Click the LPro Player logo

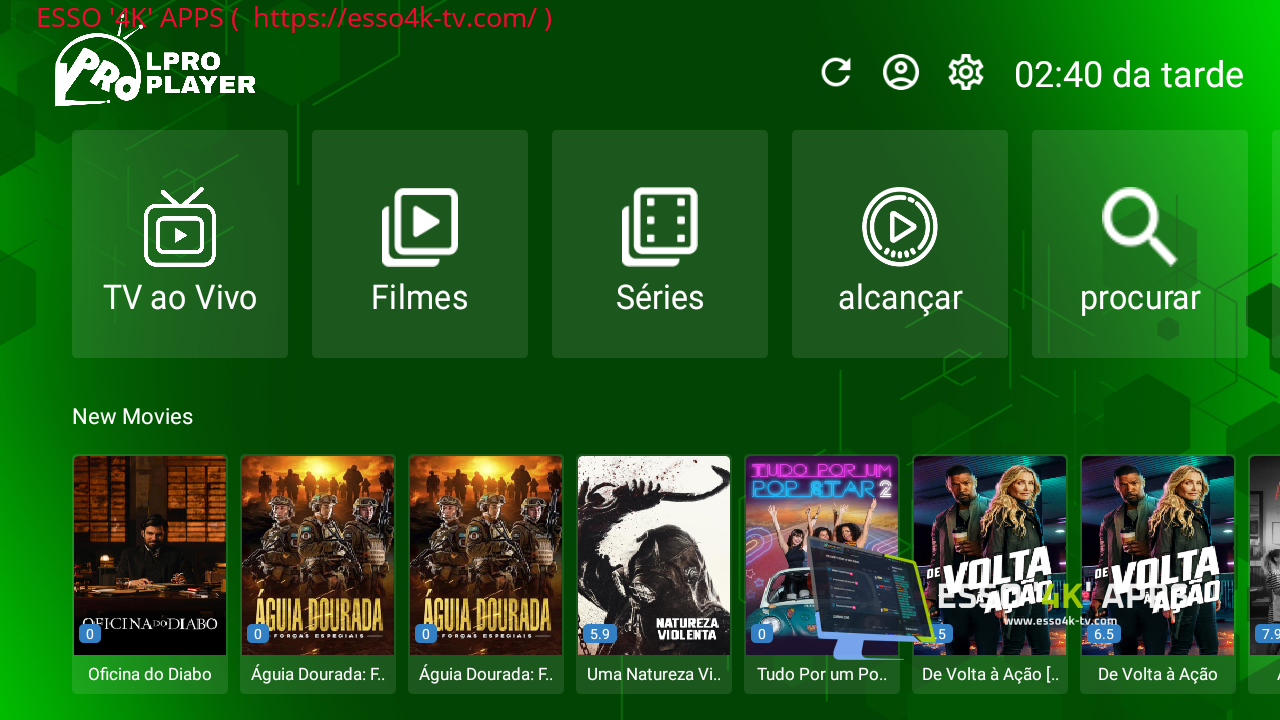click(x=155, y=70)
